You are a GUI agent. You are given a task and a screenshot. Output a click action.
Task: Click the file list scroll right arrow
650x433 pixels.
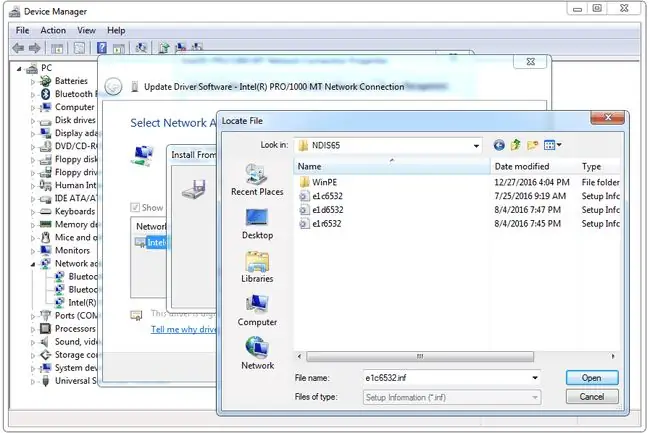coord(613,356)
